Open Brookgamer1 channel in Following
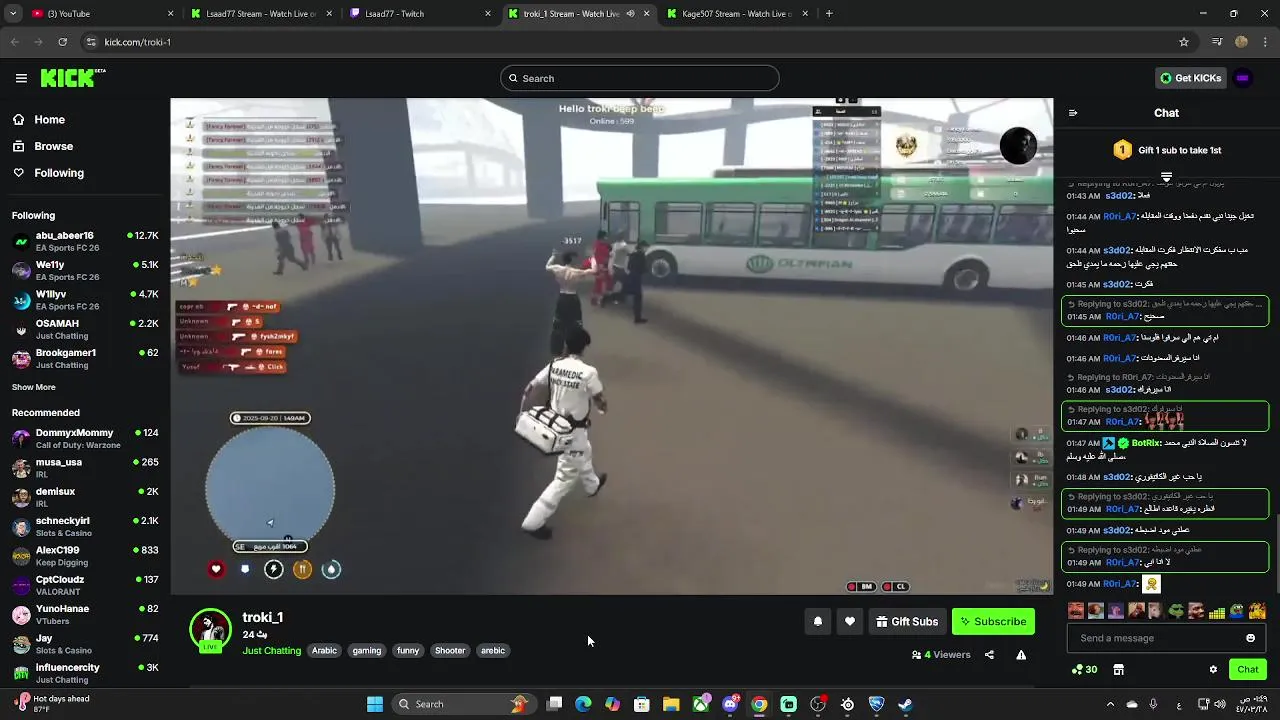Screen dimensions: 1280x720 click(x=85, y=358)
